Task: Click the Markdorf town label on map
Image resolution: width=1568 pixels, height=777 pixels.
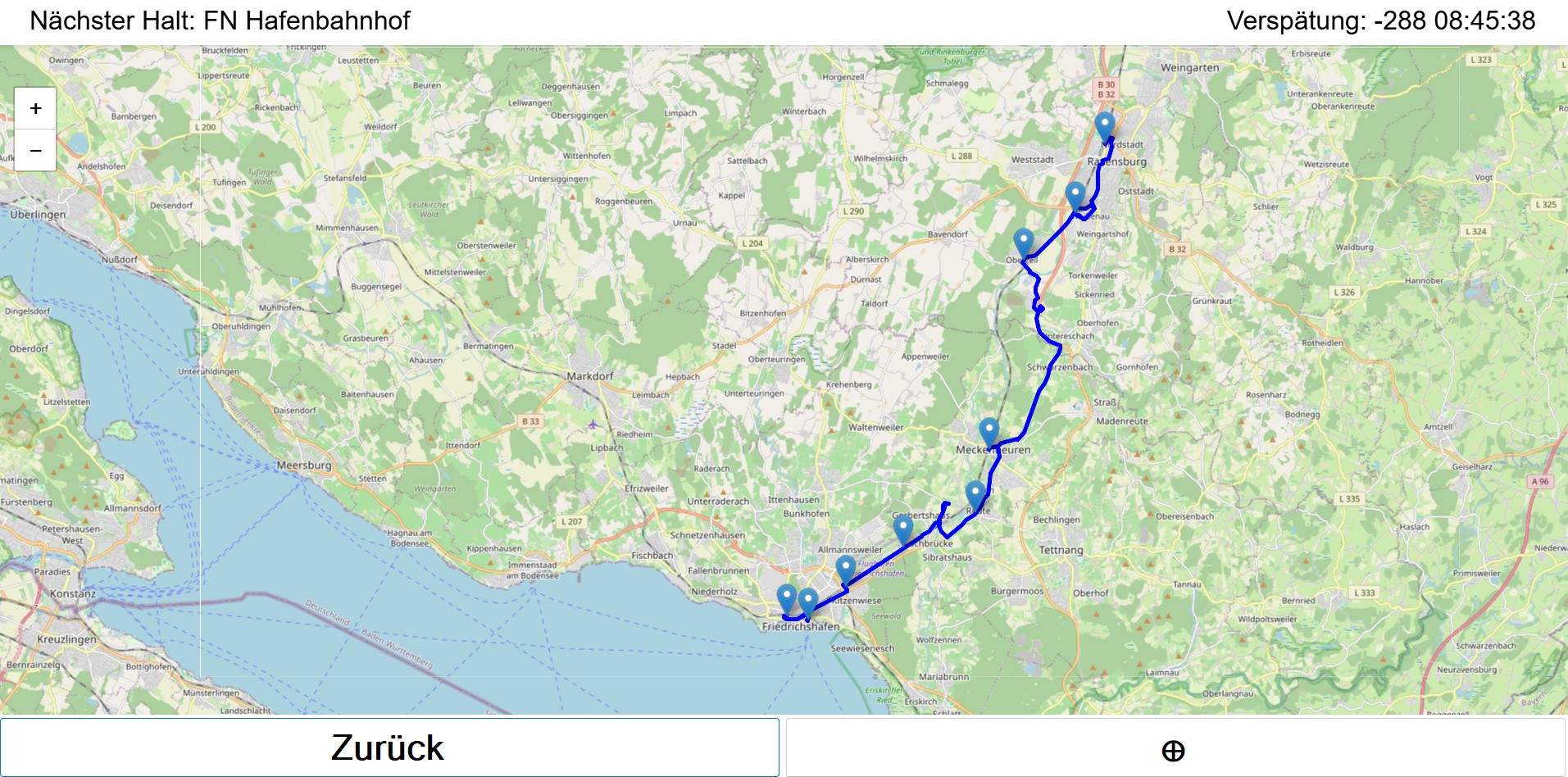Action: click(x=590, y=376)
